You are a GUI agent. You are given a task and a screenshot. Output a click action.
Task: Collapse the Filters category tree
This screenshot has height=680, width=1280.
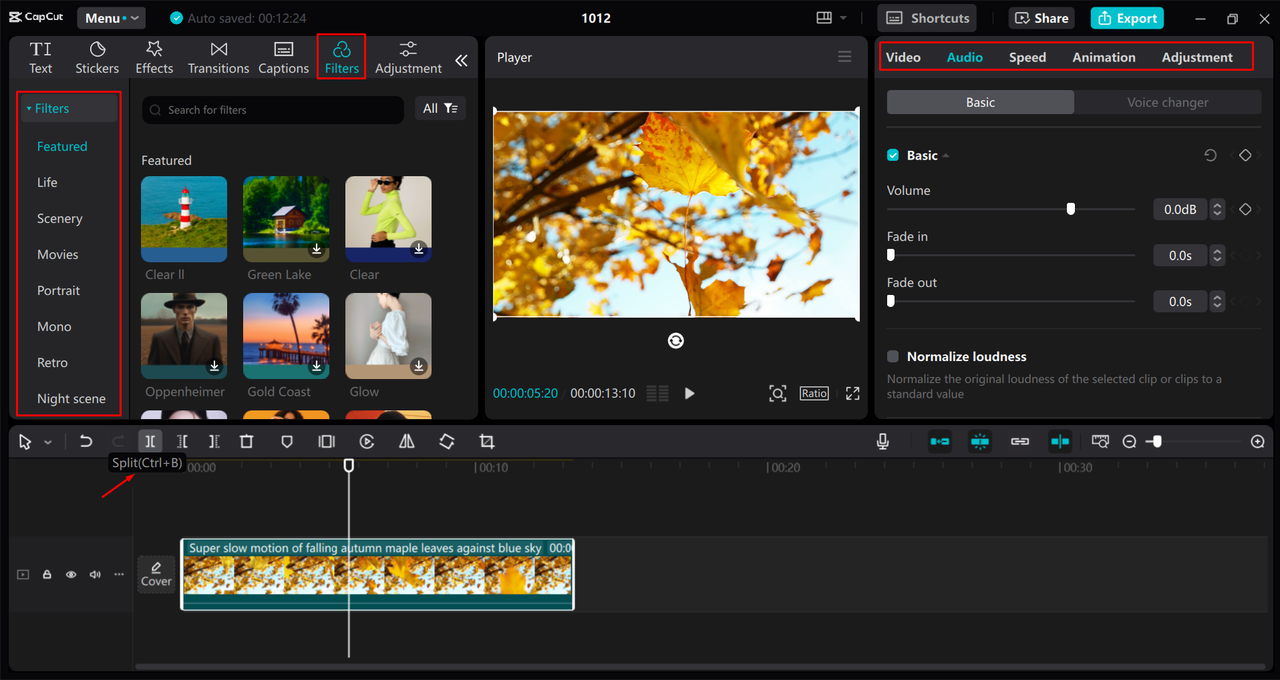(29, 108)
